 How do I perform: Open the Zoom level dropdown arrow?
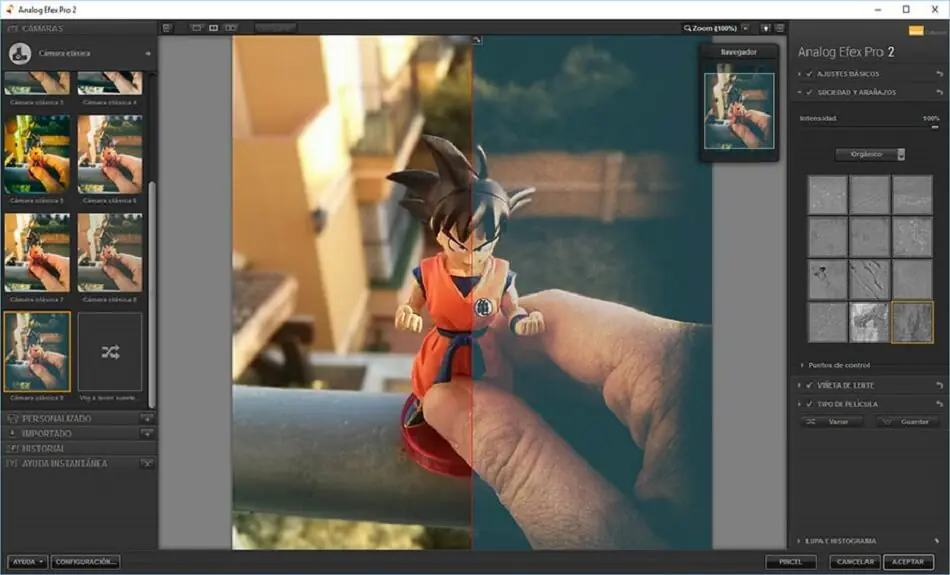click(x=745, y=28)
